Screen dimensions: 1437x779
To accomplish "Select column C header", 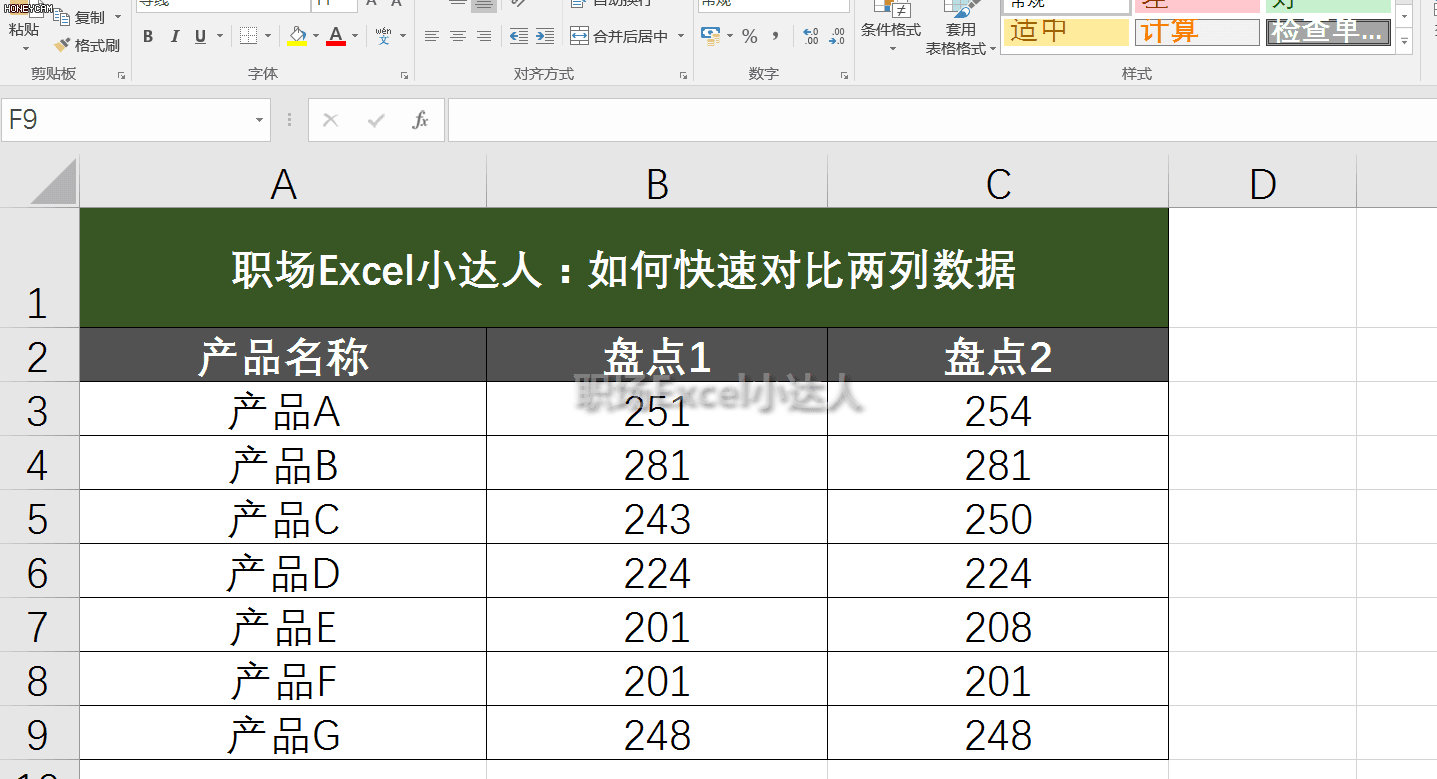I will (x=998, y=183).
